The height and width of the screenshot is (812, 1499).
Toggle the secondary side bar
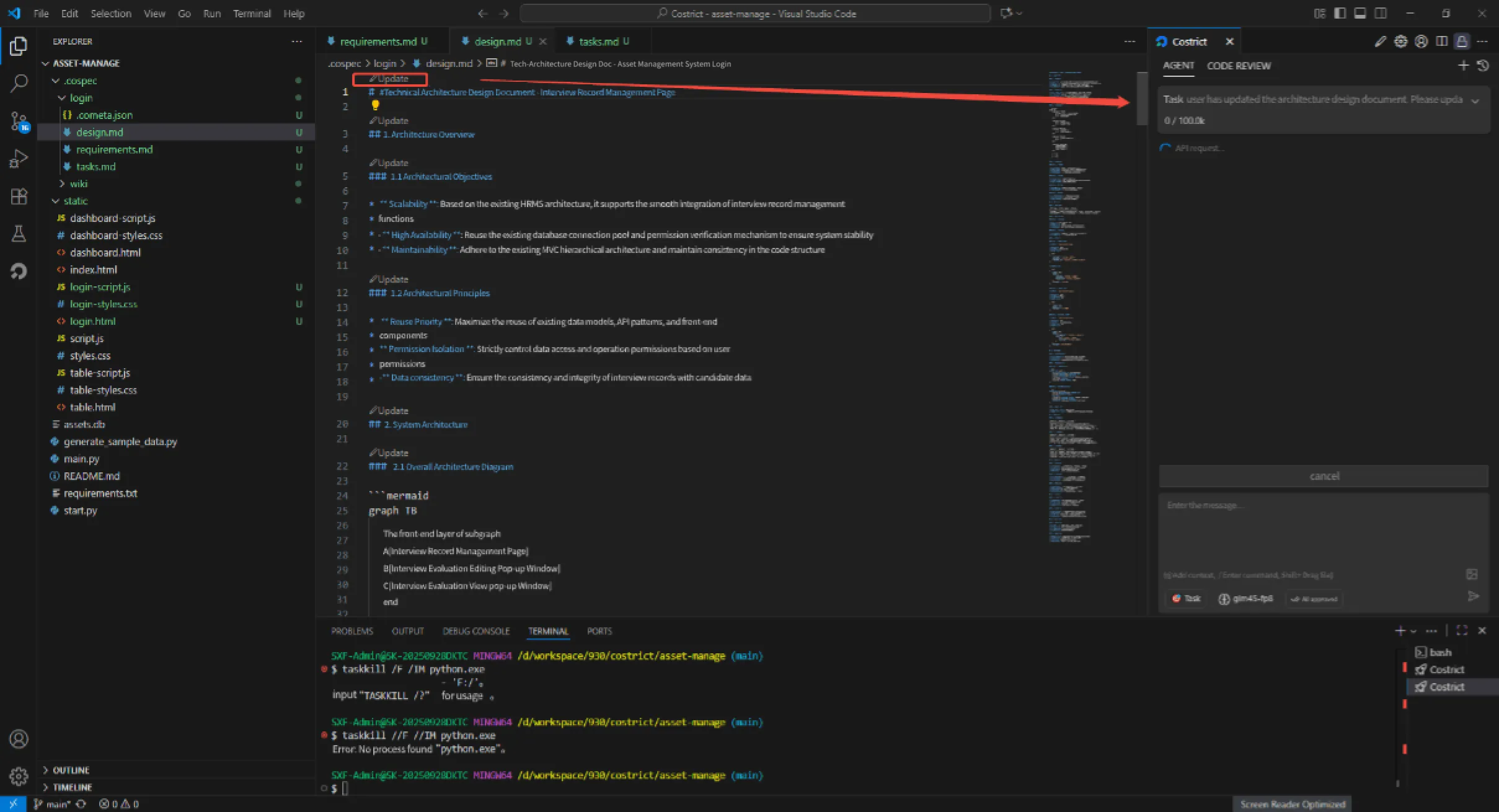coord(1380,13)
